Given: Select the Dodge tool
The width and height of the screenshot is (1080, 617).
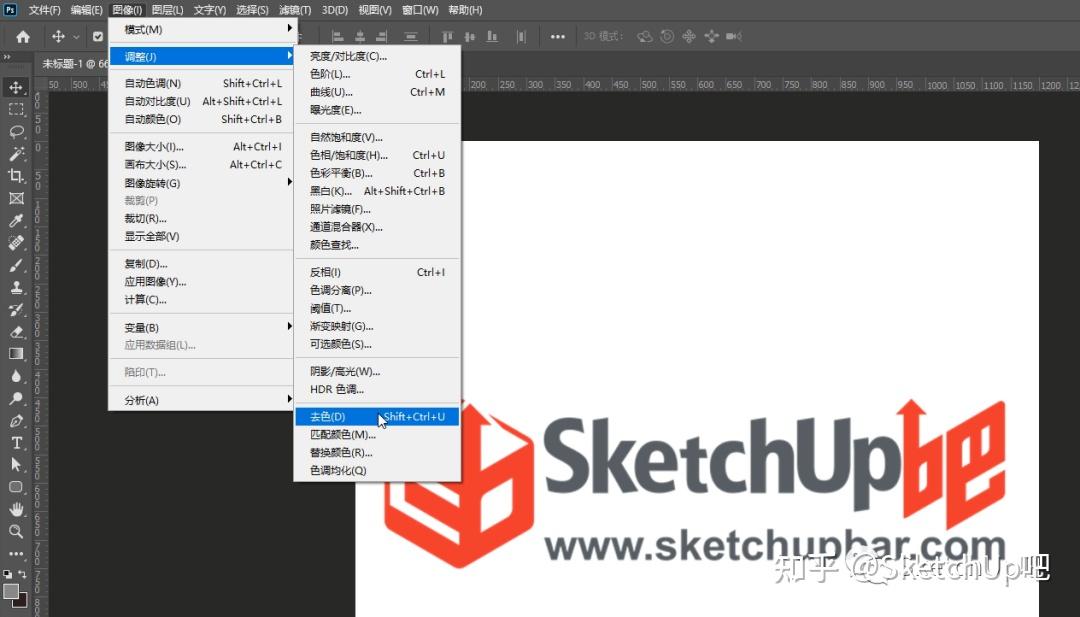Looking at the screenshot, I should tap(17, 398).
